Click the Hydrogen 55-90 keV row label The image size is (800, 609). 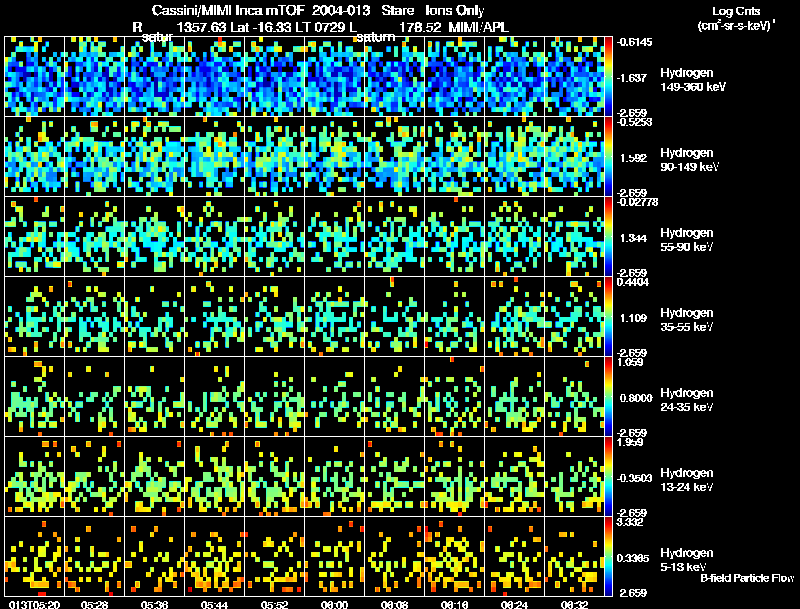click(x=687, y=240)
